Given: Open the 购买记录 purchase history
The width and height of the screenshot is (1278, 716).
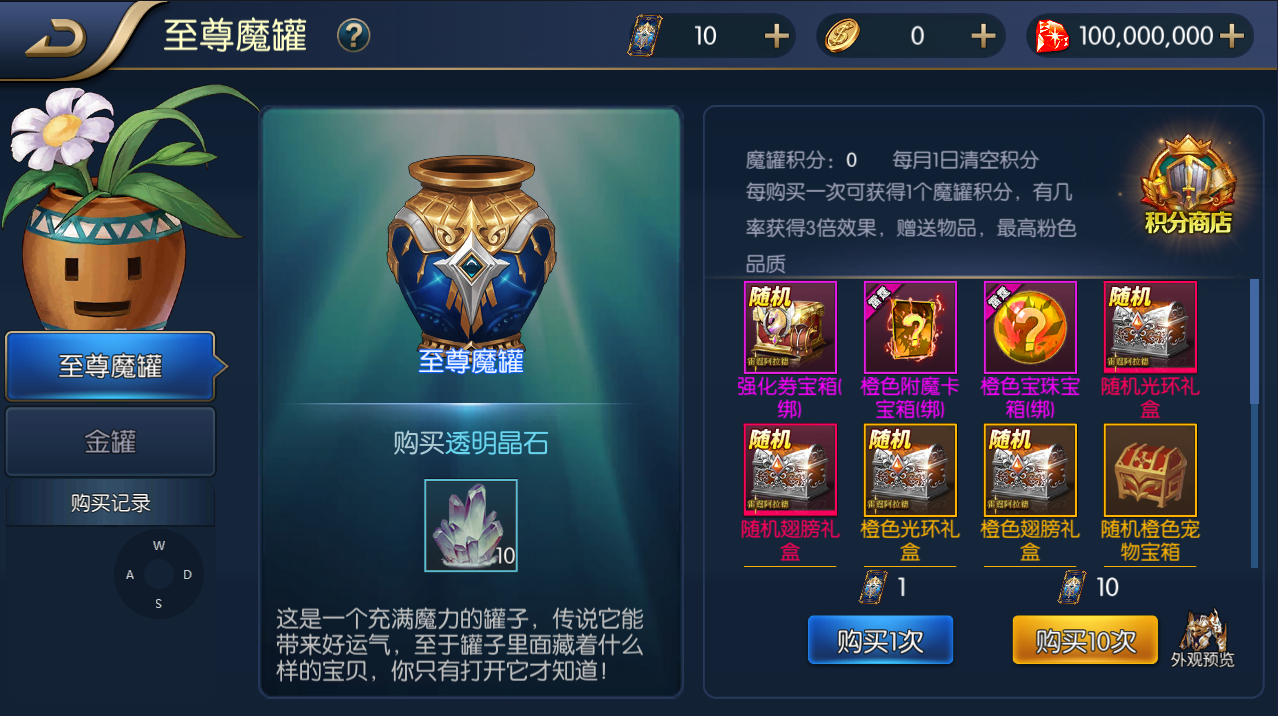Looking at the screenshot, I should pos(111,503).
